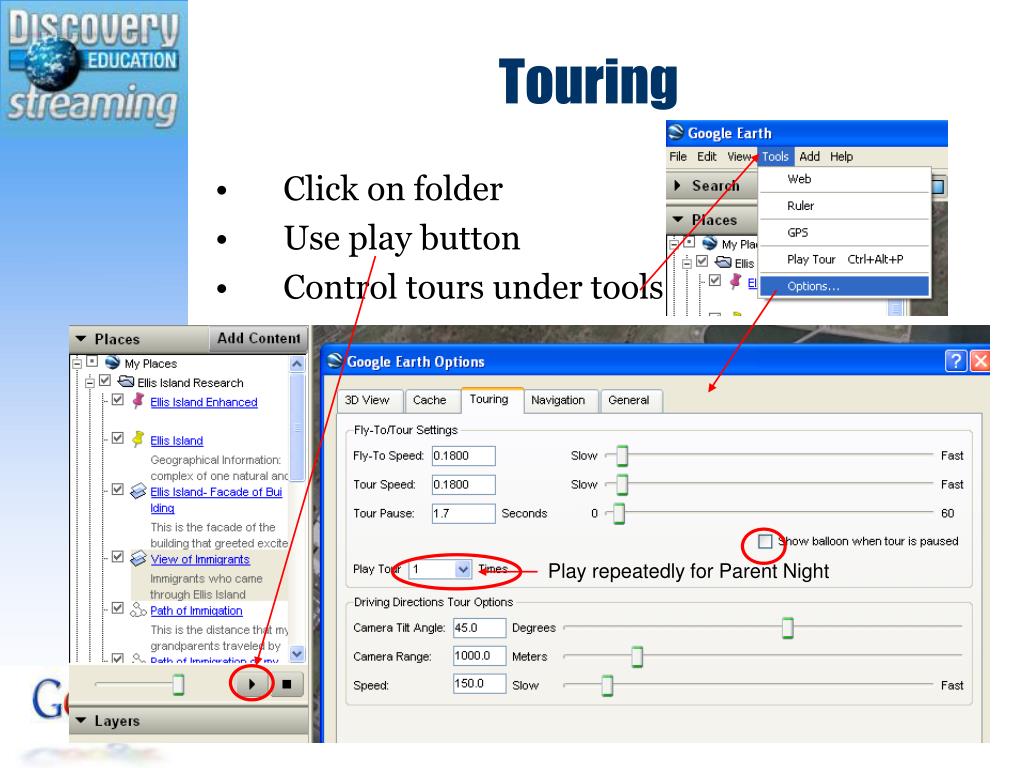Image resolution: width=1024 pixels, height=768 pixels.
Task: Uncheck the View of Immigrants checkbox
Action: point(118,556)
